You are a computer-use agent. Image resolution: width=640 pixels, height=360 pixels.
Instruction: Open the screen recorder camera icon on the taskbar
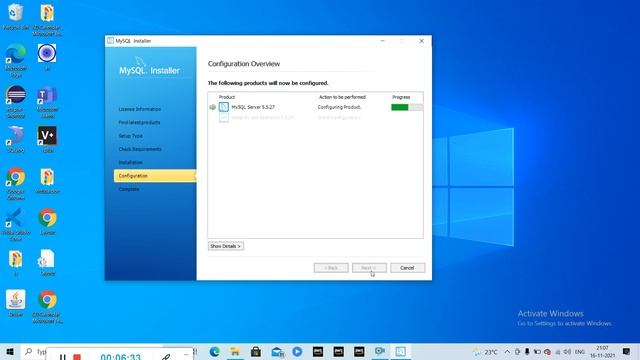pyautogui.click(x=380, y=351)
